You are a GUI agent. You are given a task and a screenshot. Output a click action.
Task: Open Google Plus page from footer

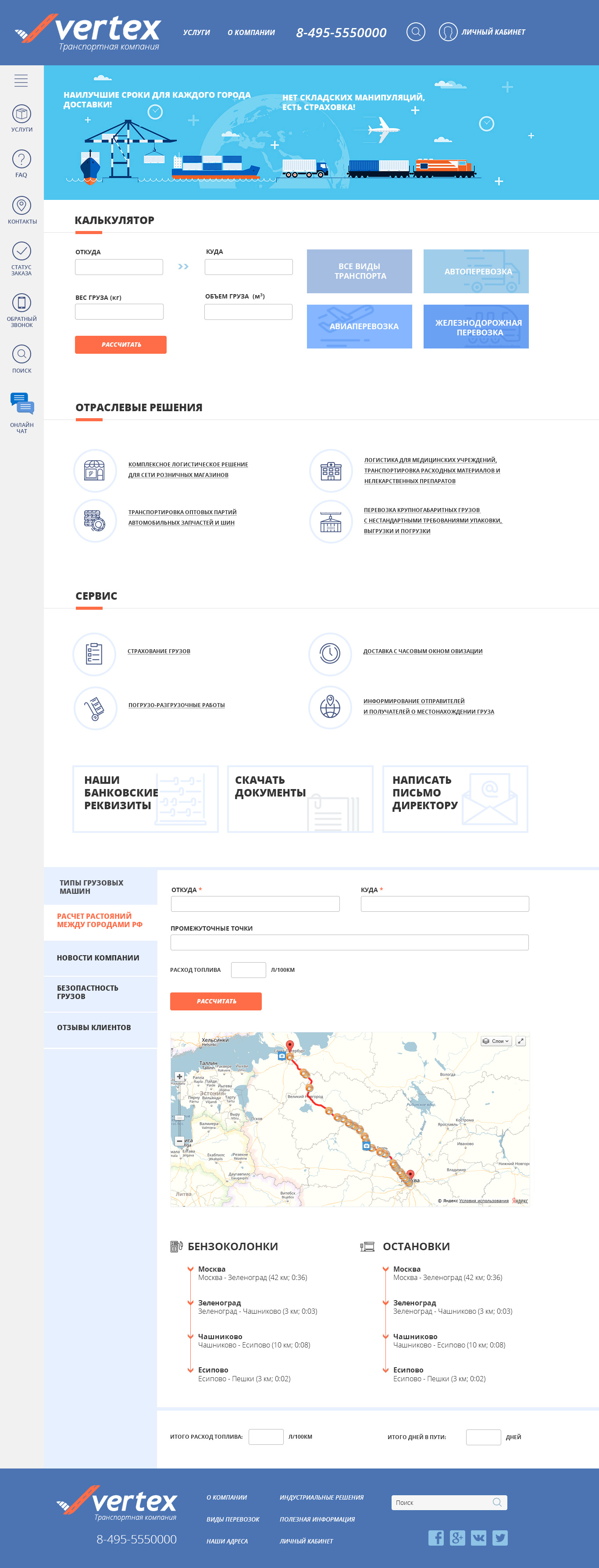pyautogui.click(x=457, y=1538)
